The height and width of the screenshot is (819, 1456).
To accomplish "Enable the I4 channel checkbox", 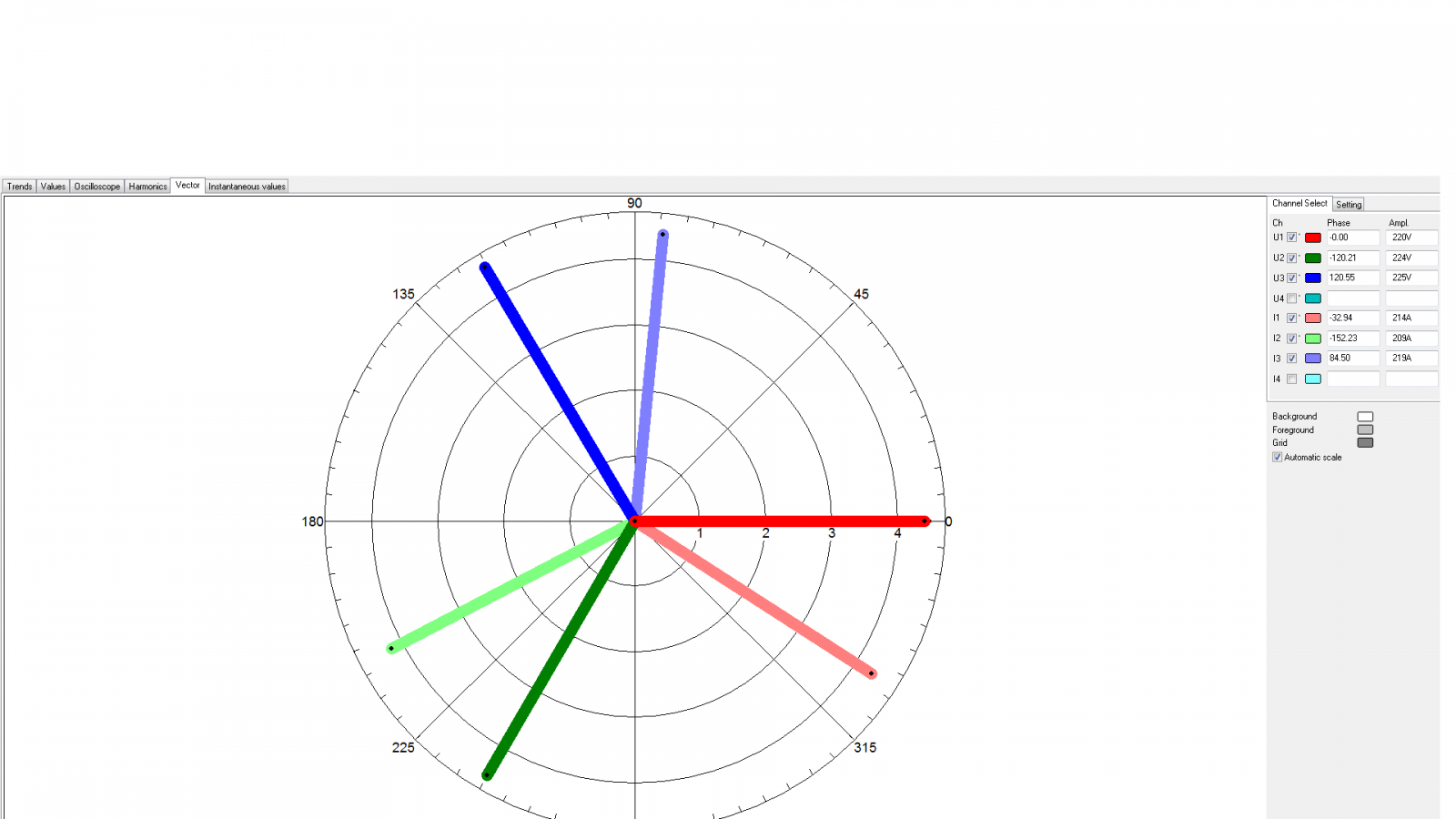I will [x=1291, y=379].
